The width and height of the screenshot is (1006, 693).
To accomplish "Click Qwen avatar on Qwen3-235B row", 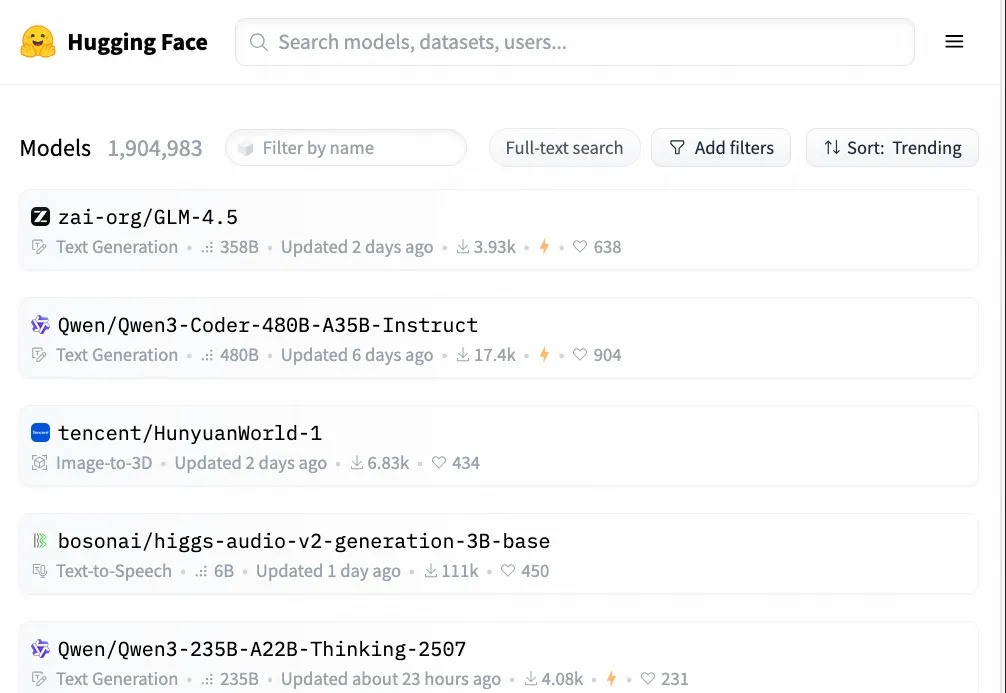I will pos(40,648).
